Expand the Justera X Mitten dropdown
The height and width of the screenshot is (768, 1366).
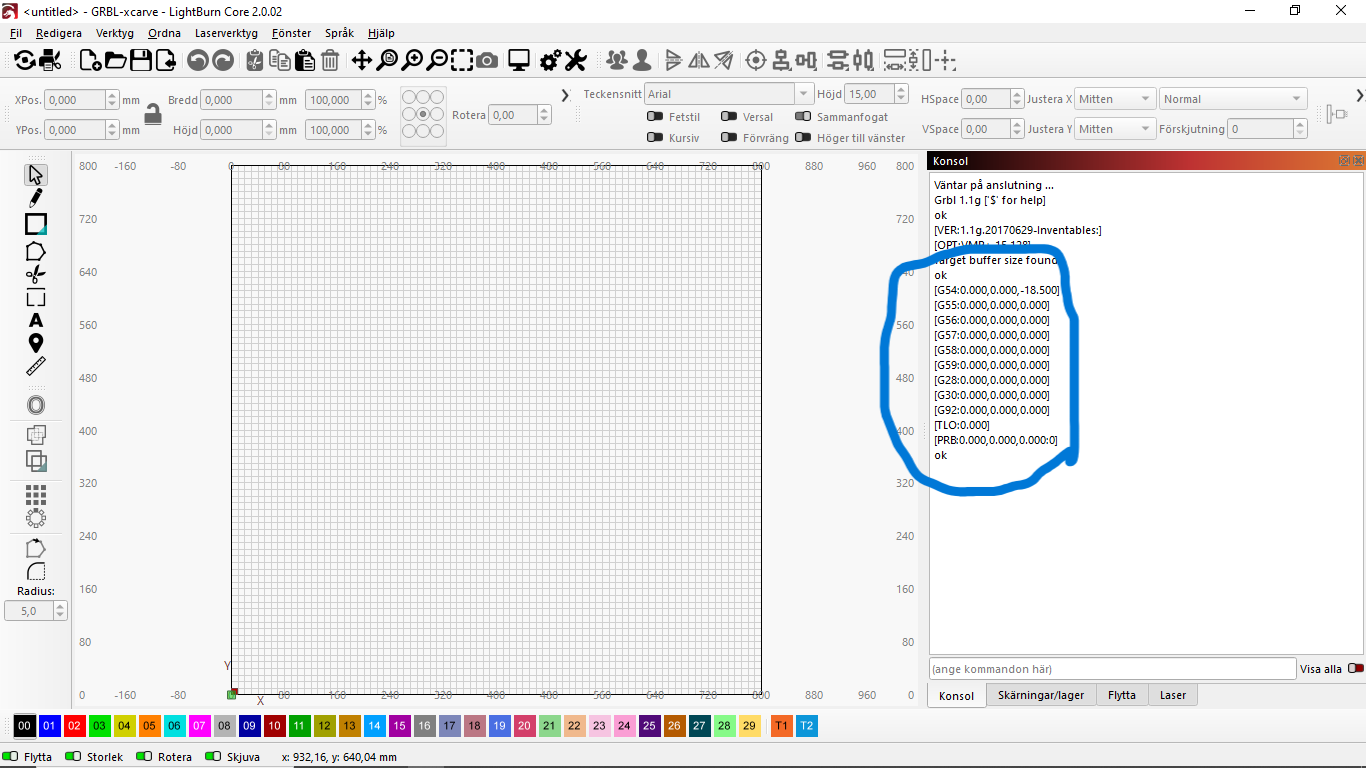click(x=1115, y=99)
